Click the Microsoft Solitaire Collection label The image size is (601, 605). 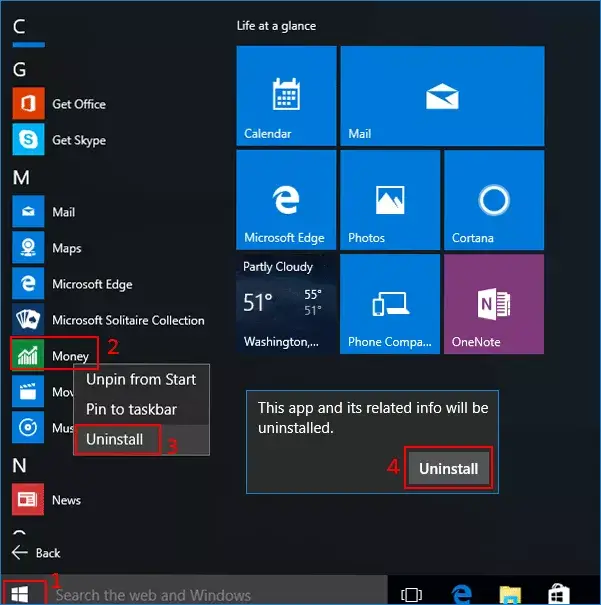128,320
